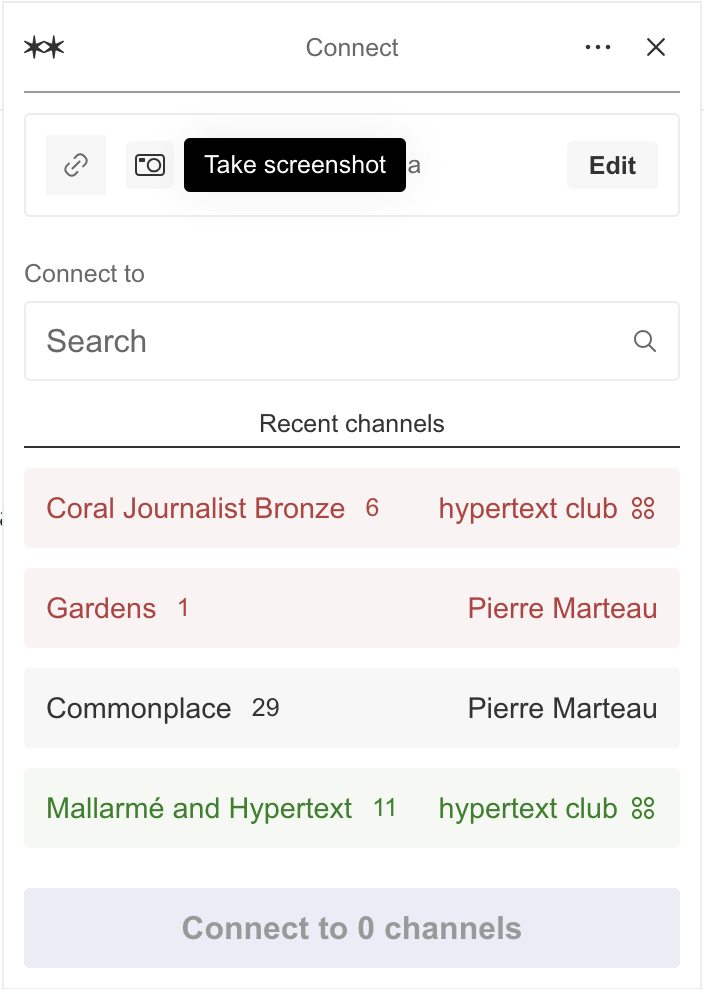The width and height of the screenshot is (704, 994).
Task: Click Pierre Marteau on the Commonplace row
Action: point(562,709)
